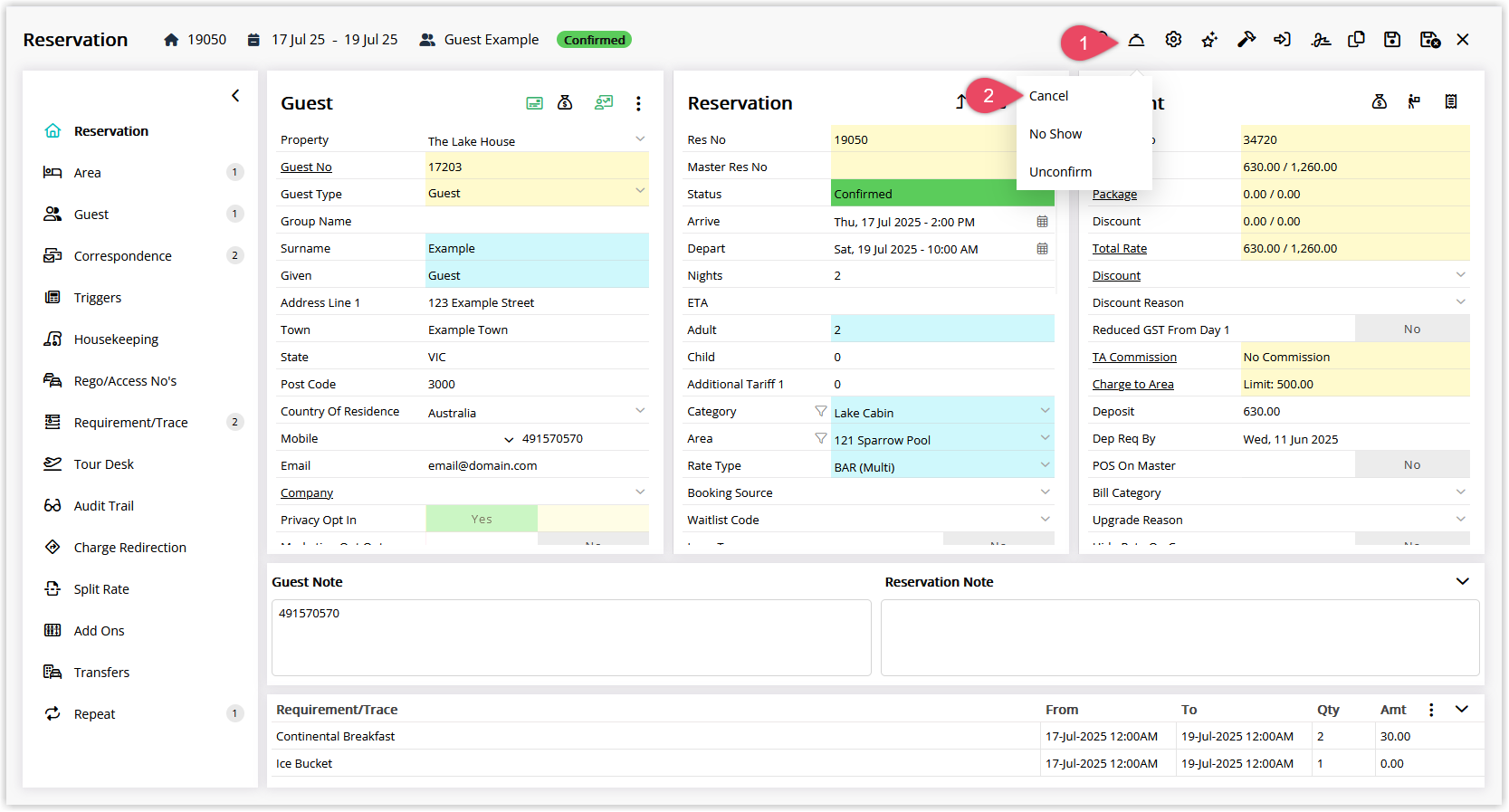Open Correspondence in the sidebar
The height and width of the screenshot is (812, 1509).
coord(122,255)
